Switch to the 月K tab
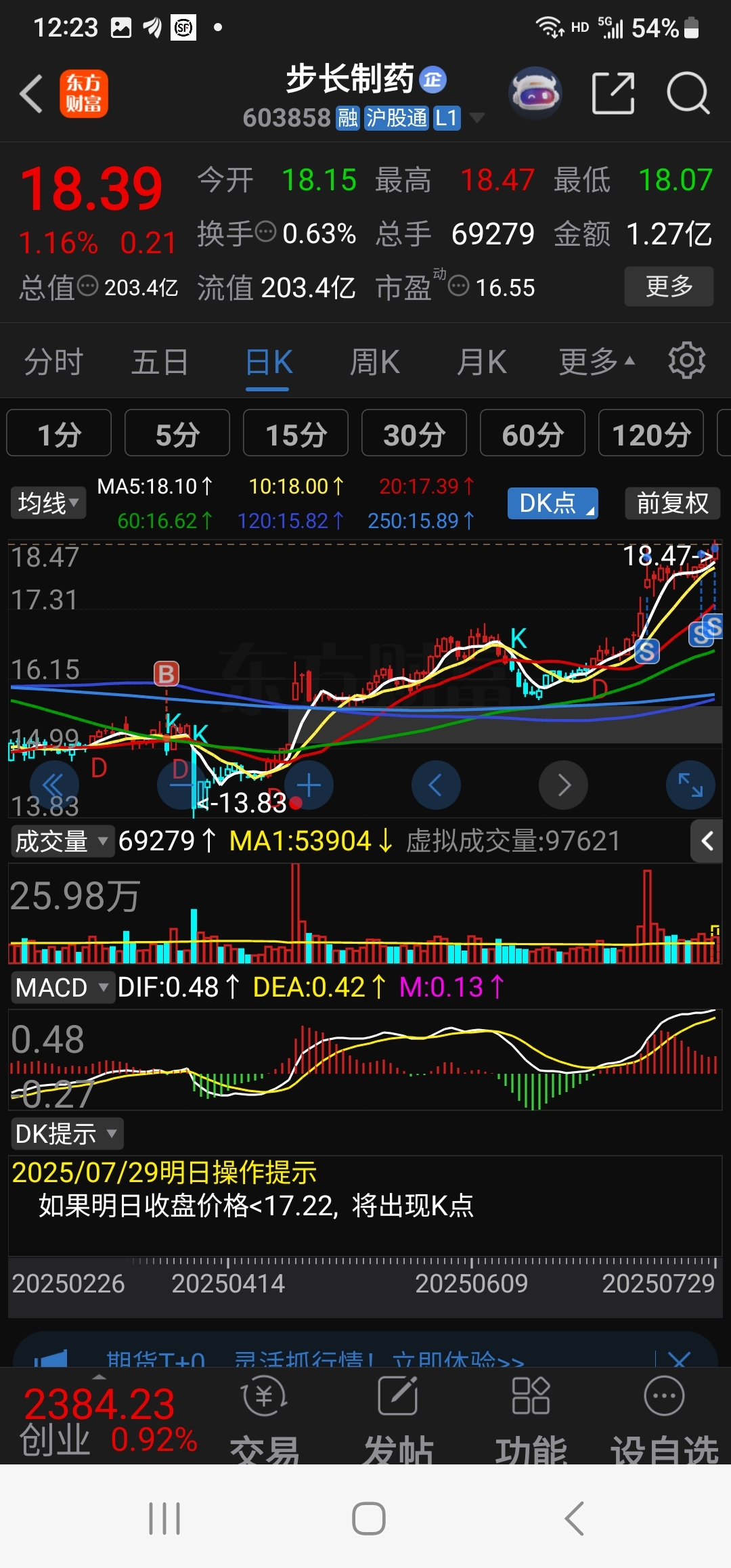 481,361
